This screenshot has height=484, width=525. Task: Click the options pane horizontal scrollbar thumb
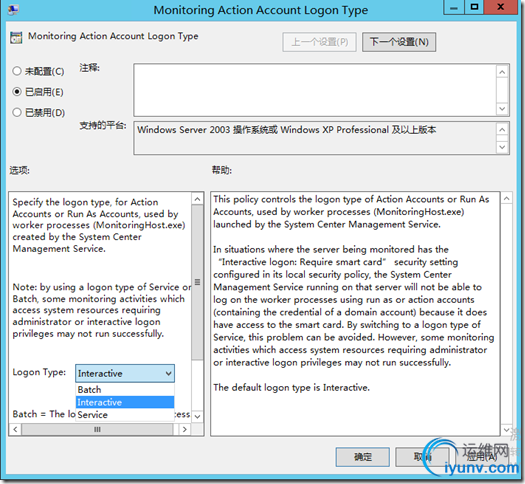97,429
